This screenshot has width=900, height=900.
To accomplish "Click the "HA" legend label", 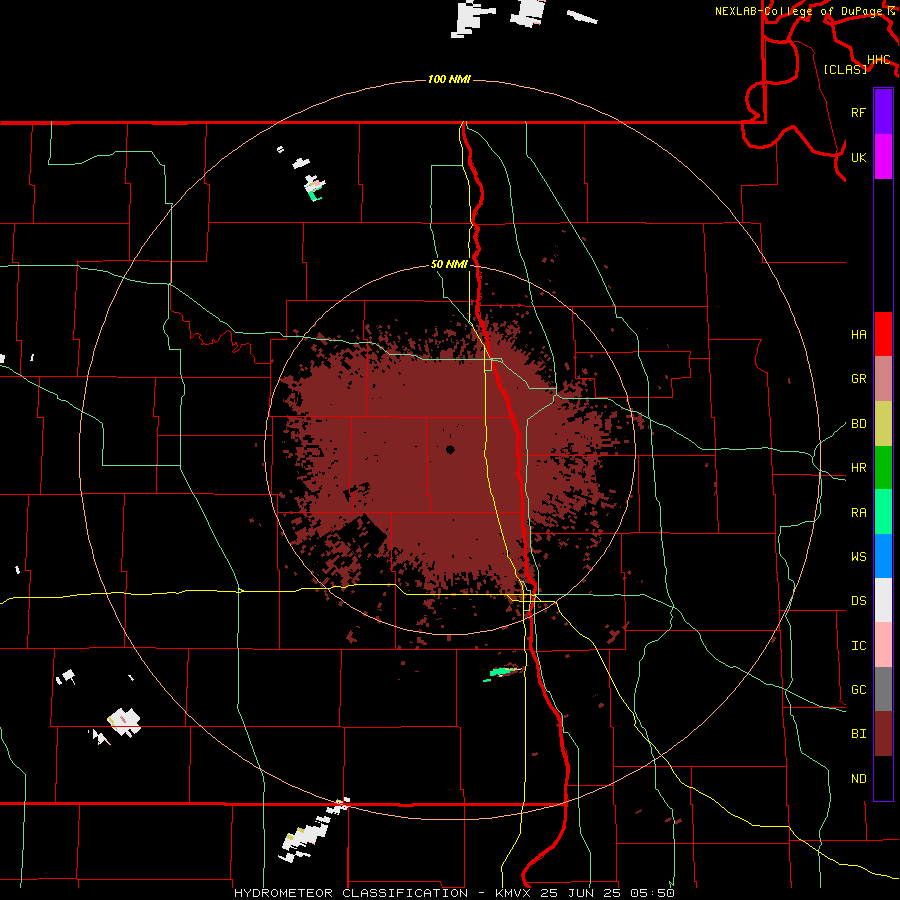I will tap(858, 335).
